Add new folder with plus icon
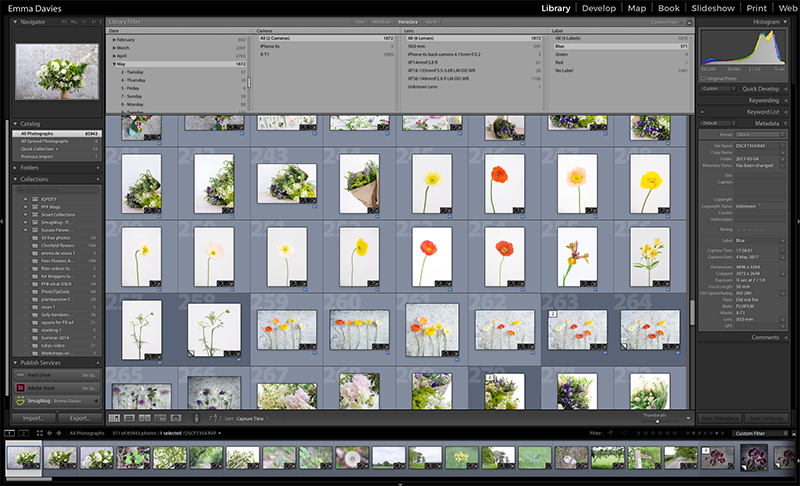The width and height of the screenshot is (800, 486). point(98,168)
